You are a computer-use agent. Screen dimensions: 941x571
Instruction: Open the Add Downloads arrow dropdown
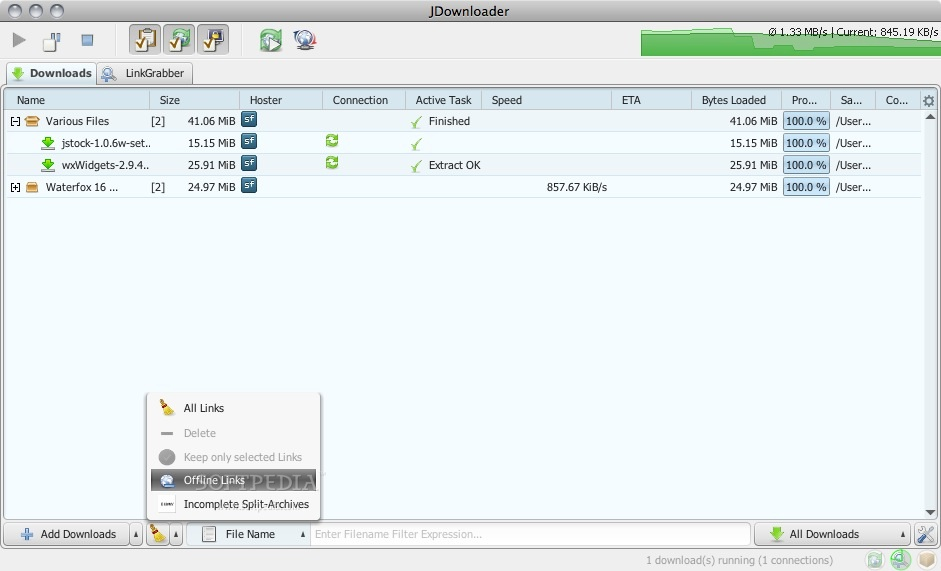click(x=136, y=534)
